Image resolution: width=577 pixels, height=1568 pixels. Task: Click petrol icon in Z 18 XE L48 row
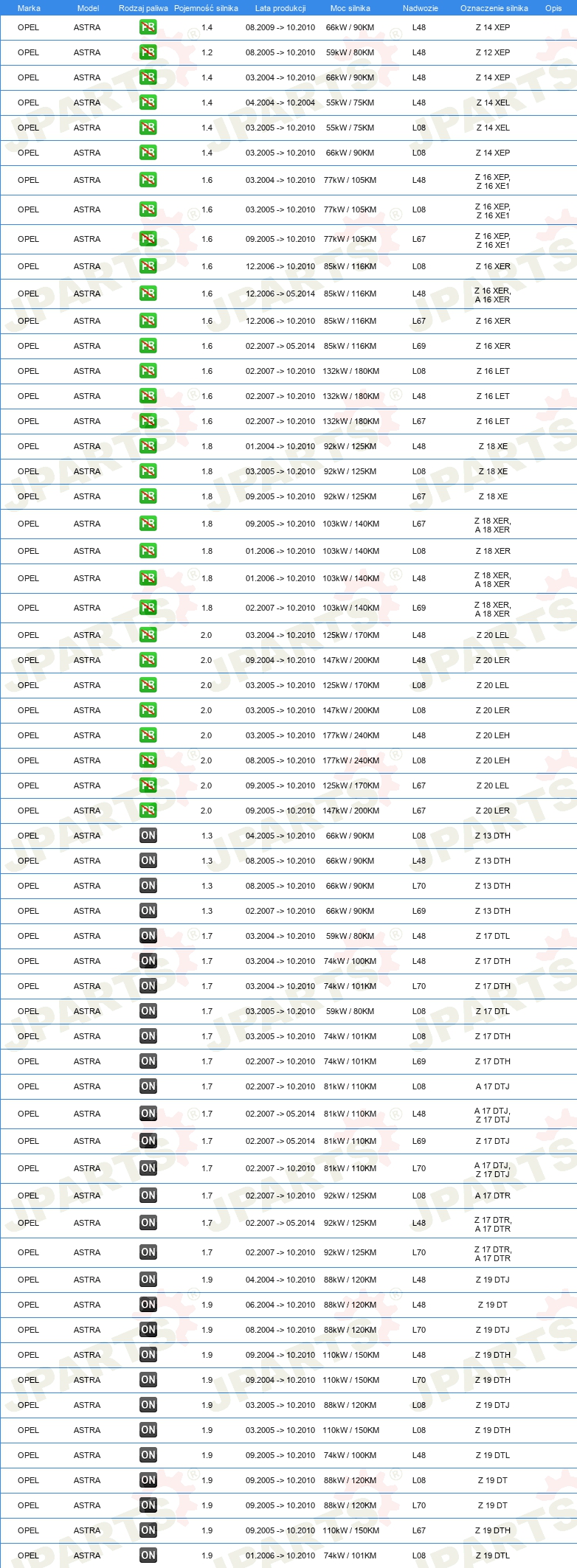[148, 446]
